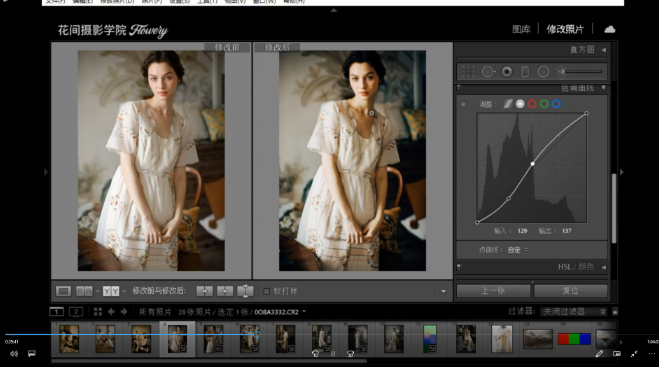Click the curve input value 129
The height and width of the screenshot is (367, 659).
[522, 231]
